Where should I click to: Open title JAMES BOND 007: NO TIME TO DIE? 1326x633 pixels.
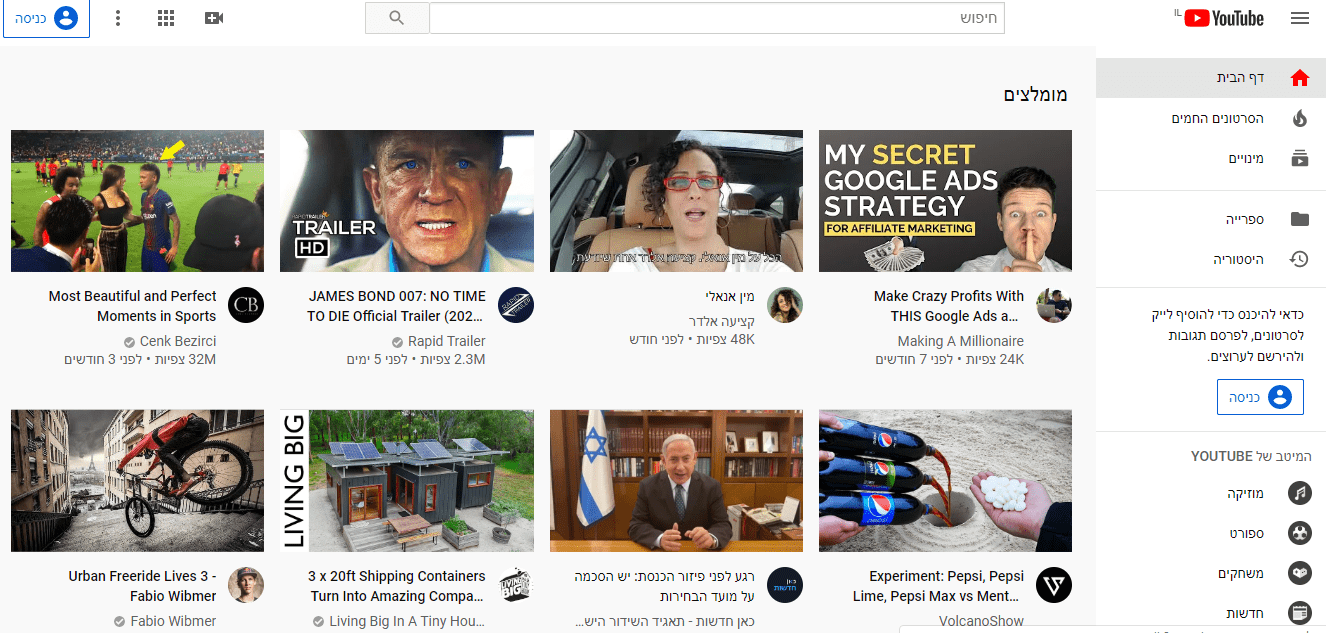(396, 306)
